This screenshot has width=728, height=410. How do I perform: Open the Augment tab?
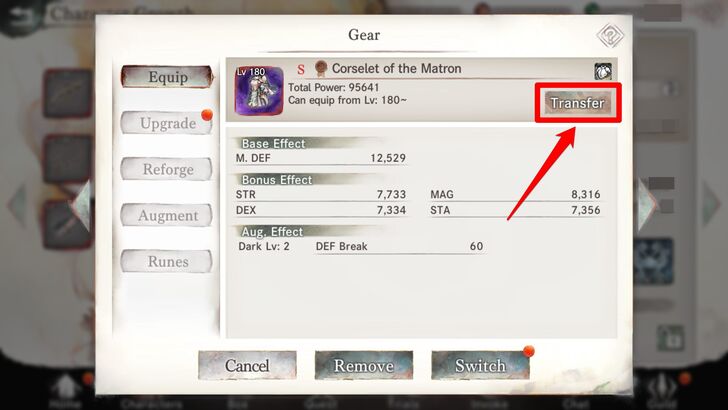coord(167,215)
